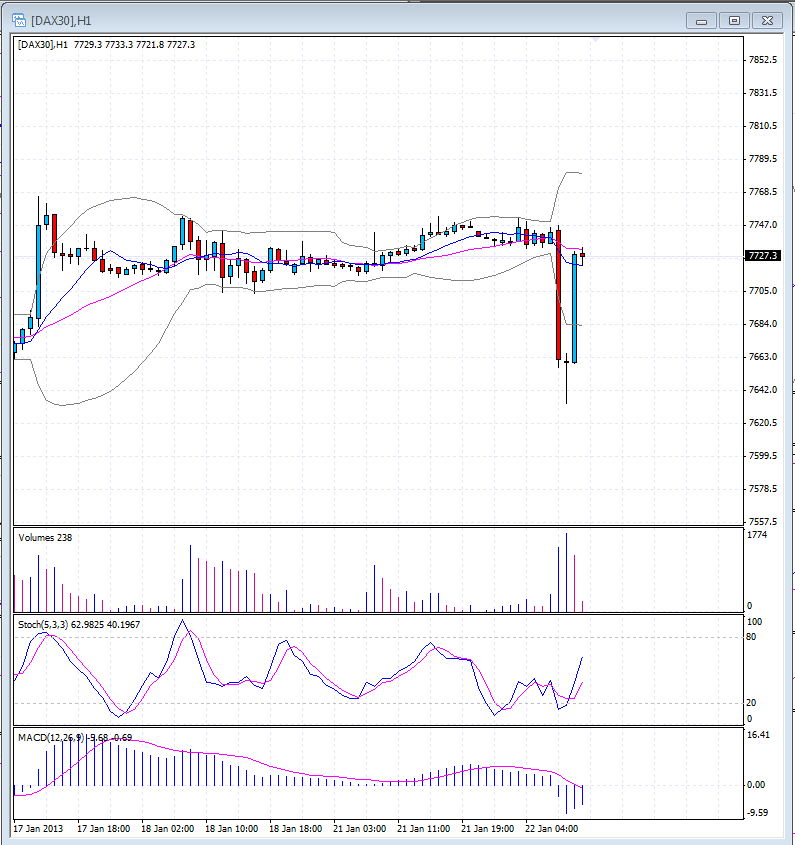Click the Stochastic level 80 scale label
Screen dimensions: 795x845
(752, 637)
